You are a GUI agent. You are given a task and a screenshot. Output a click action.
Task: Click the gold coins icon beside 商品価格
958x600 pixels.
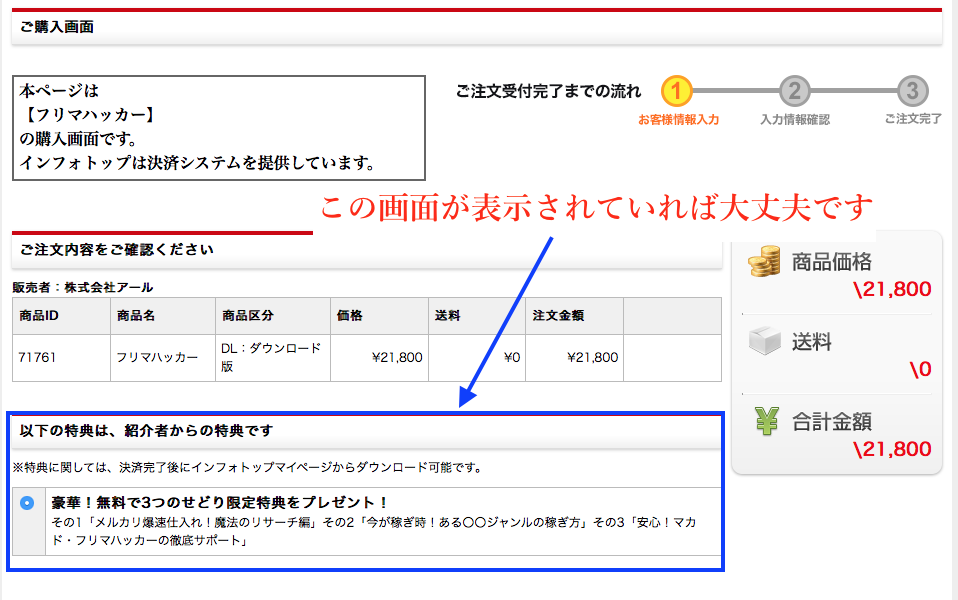point(764,262)
